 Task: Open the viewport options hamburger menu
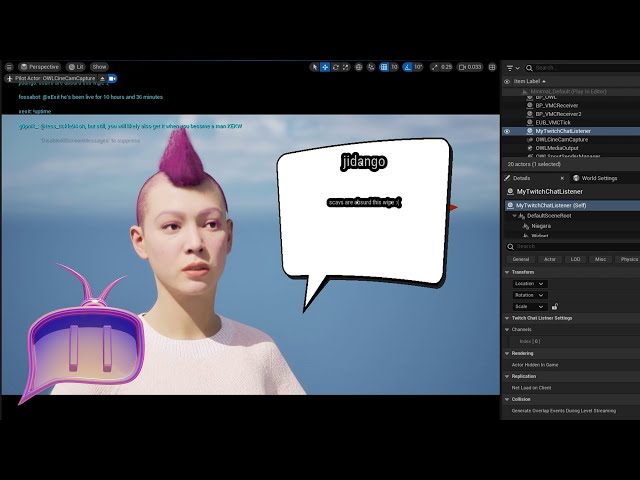pos(9,67)
